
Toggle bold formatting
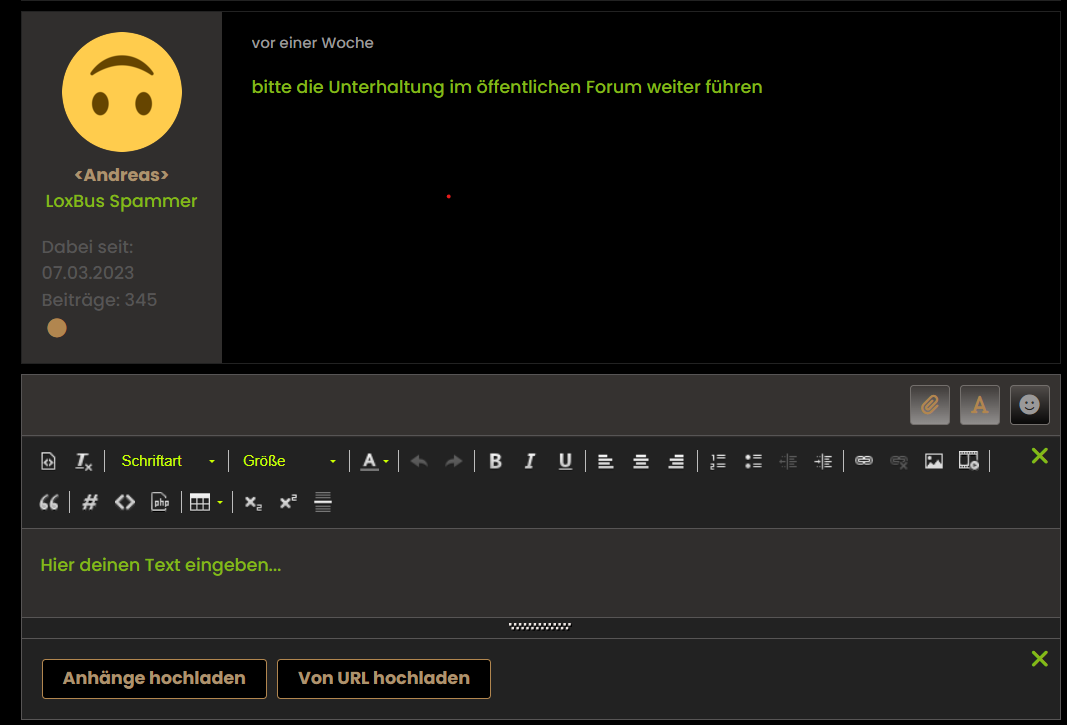point(495,461)
